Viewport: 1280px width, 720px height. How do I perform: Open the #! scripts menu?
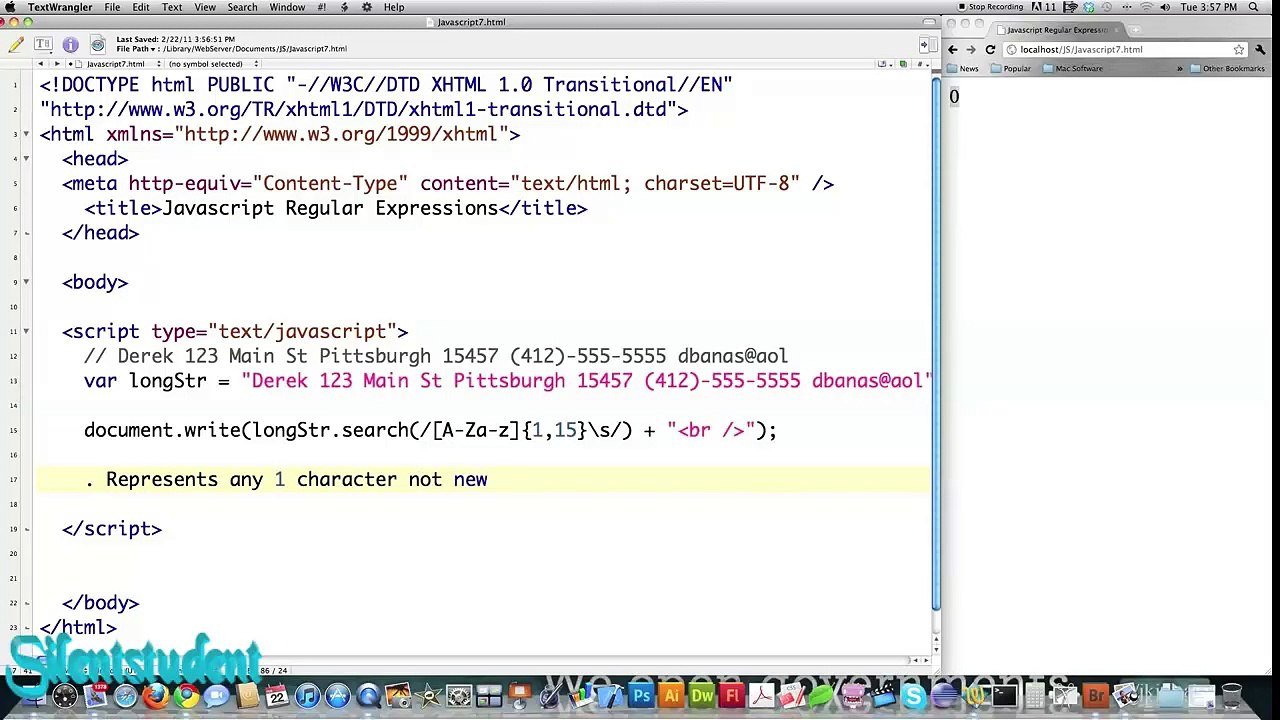(321, 7)
